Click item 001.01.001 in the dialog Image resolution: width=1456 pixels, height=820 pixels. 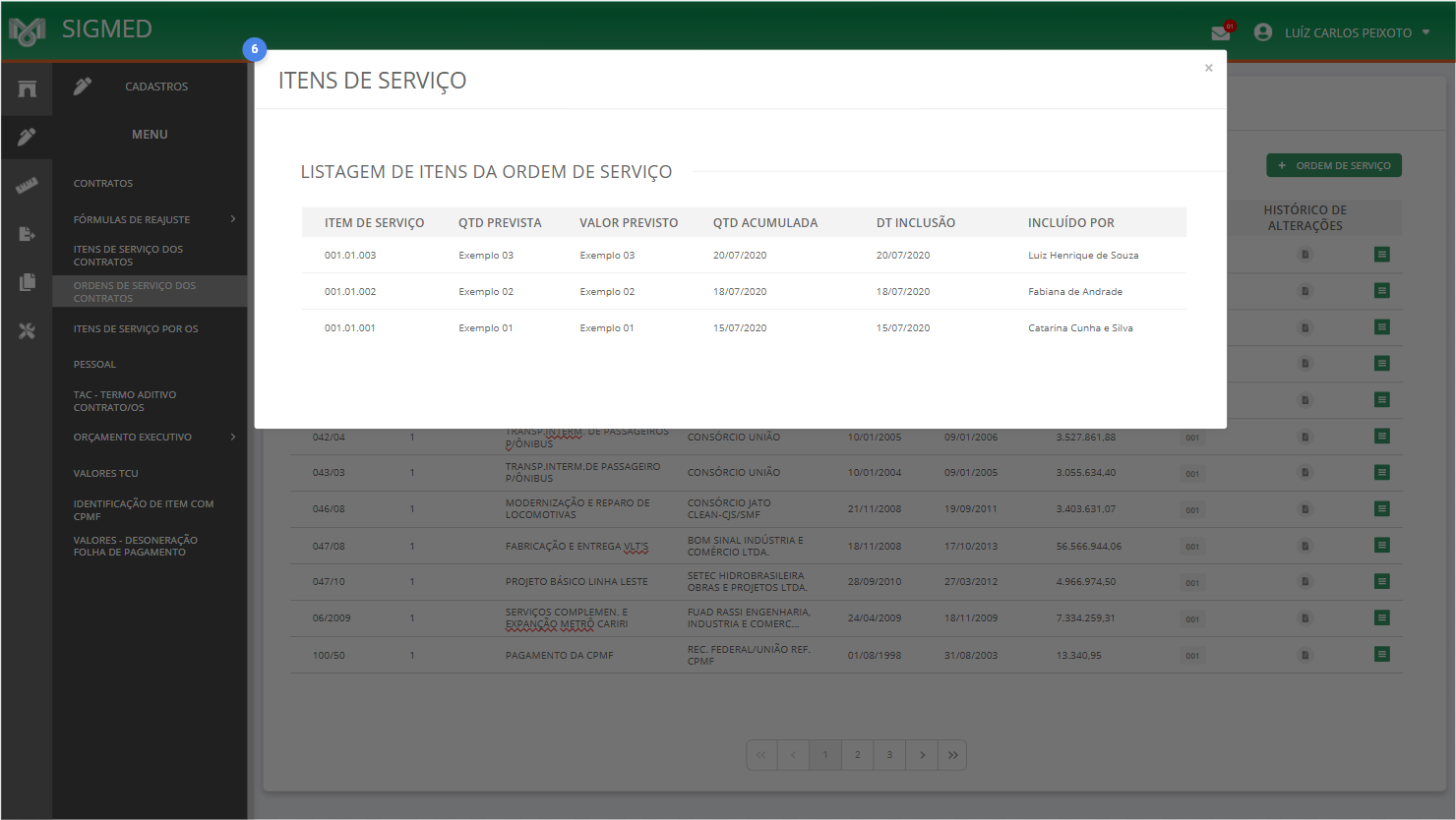350,327
